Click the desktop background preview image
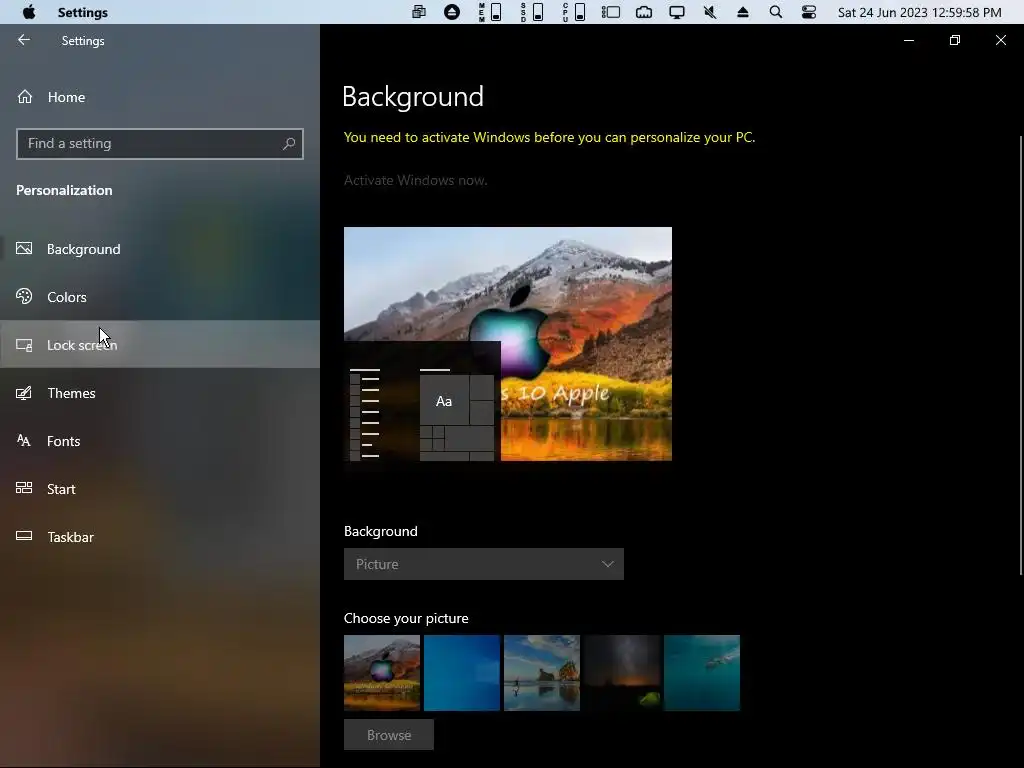Viewport: 1024px width, 768px height. pos(508,344)
